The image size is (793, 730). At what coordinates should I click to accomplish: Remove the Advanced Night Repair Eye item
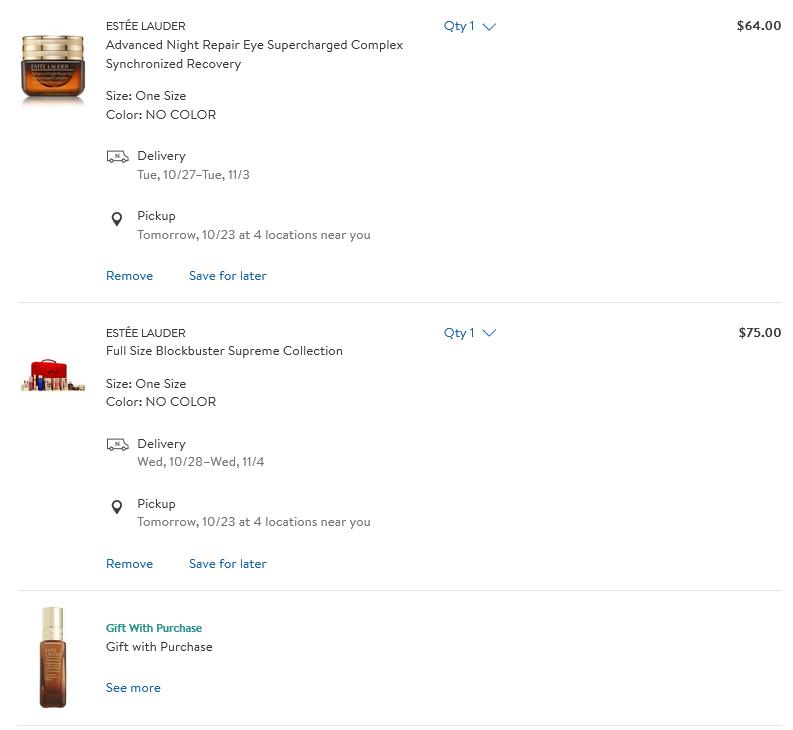click(129, 276)
